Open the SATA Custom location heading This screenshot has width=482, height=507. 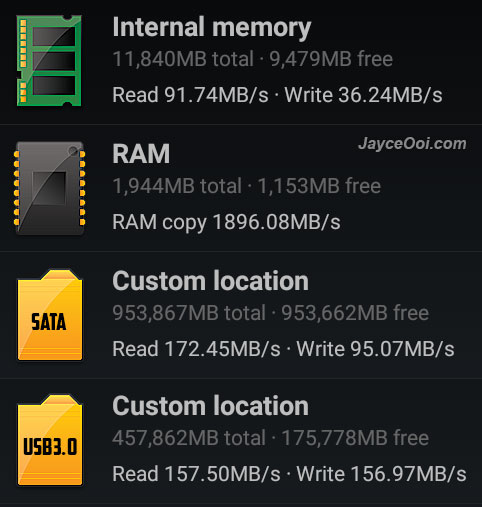[210, 281]
